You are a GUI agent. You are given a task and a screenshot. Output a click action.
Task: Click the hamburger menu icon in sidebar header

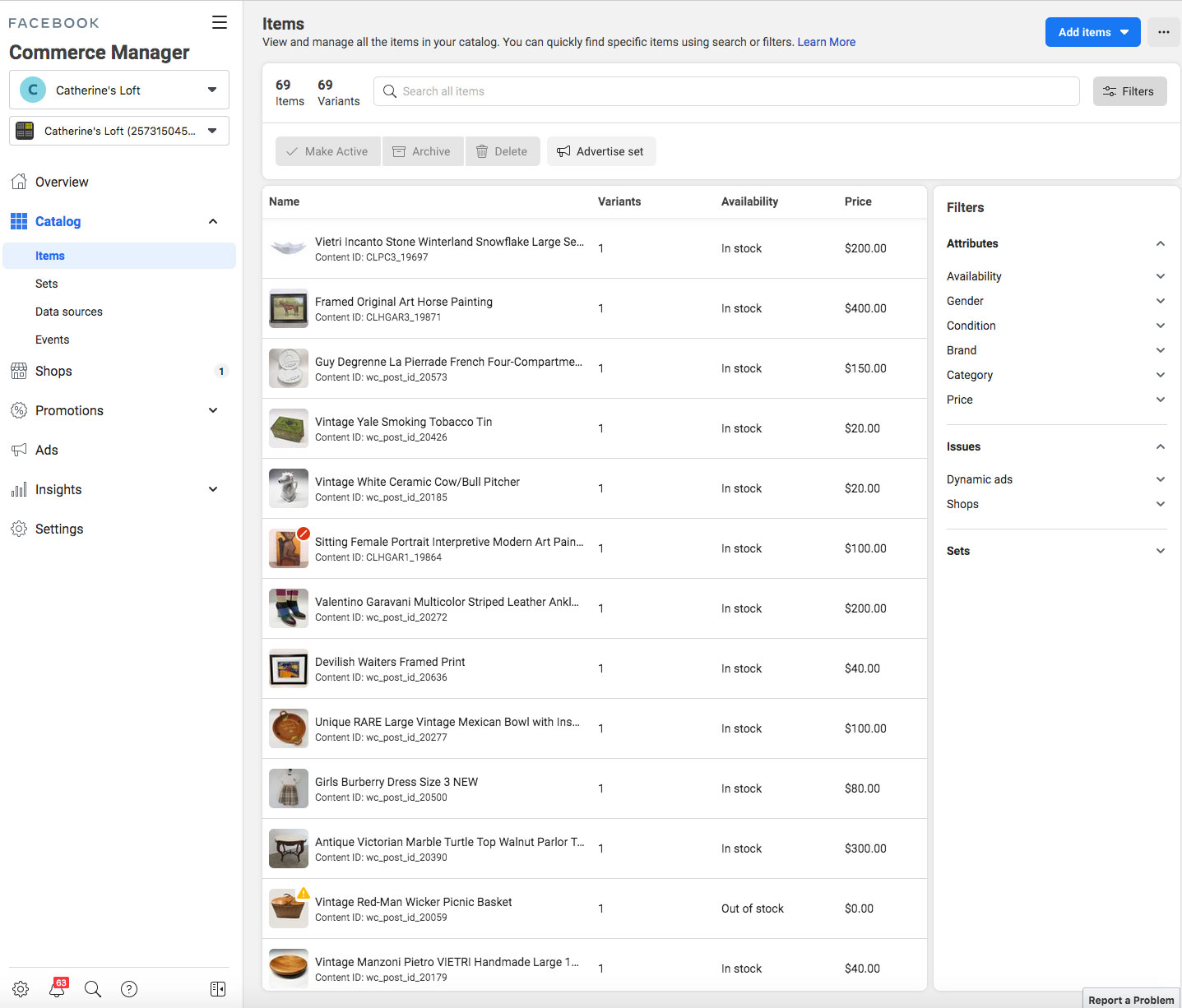220,22
